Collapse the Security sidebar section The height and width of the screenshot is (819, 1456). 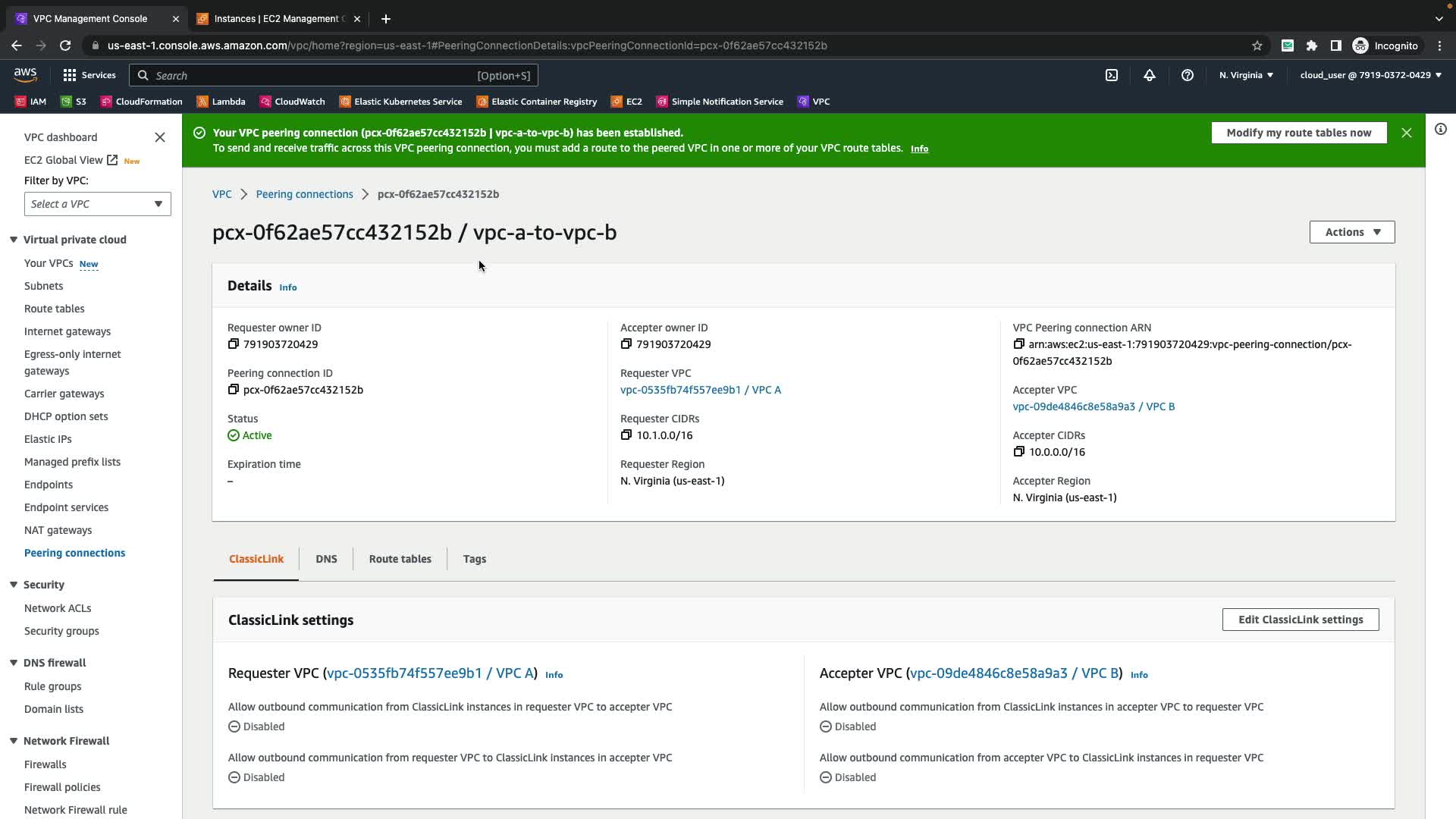(x=14, y=585)
